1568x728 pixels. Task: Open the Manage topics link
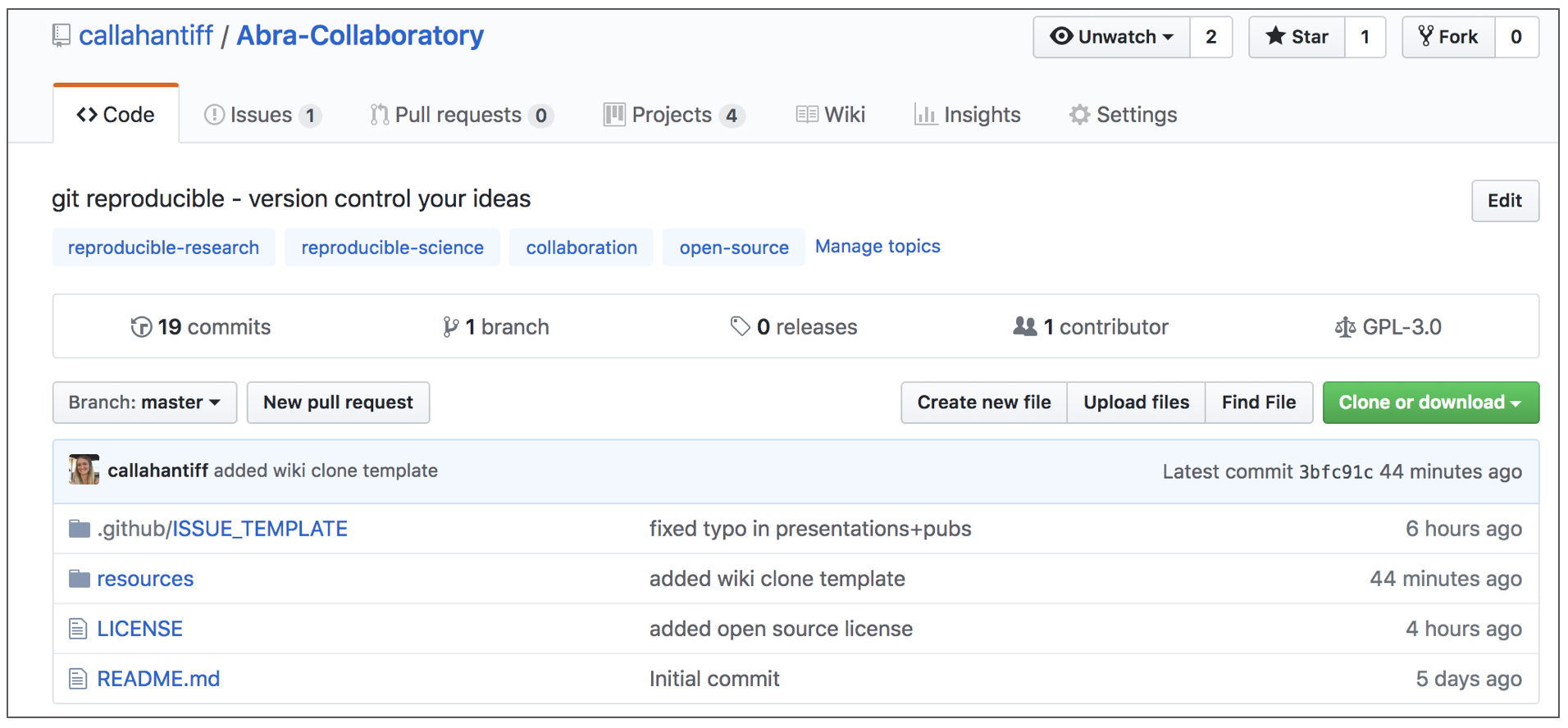click(877, 247)
